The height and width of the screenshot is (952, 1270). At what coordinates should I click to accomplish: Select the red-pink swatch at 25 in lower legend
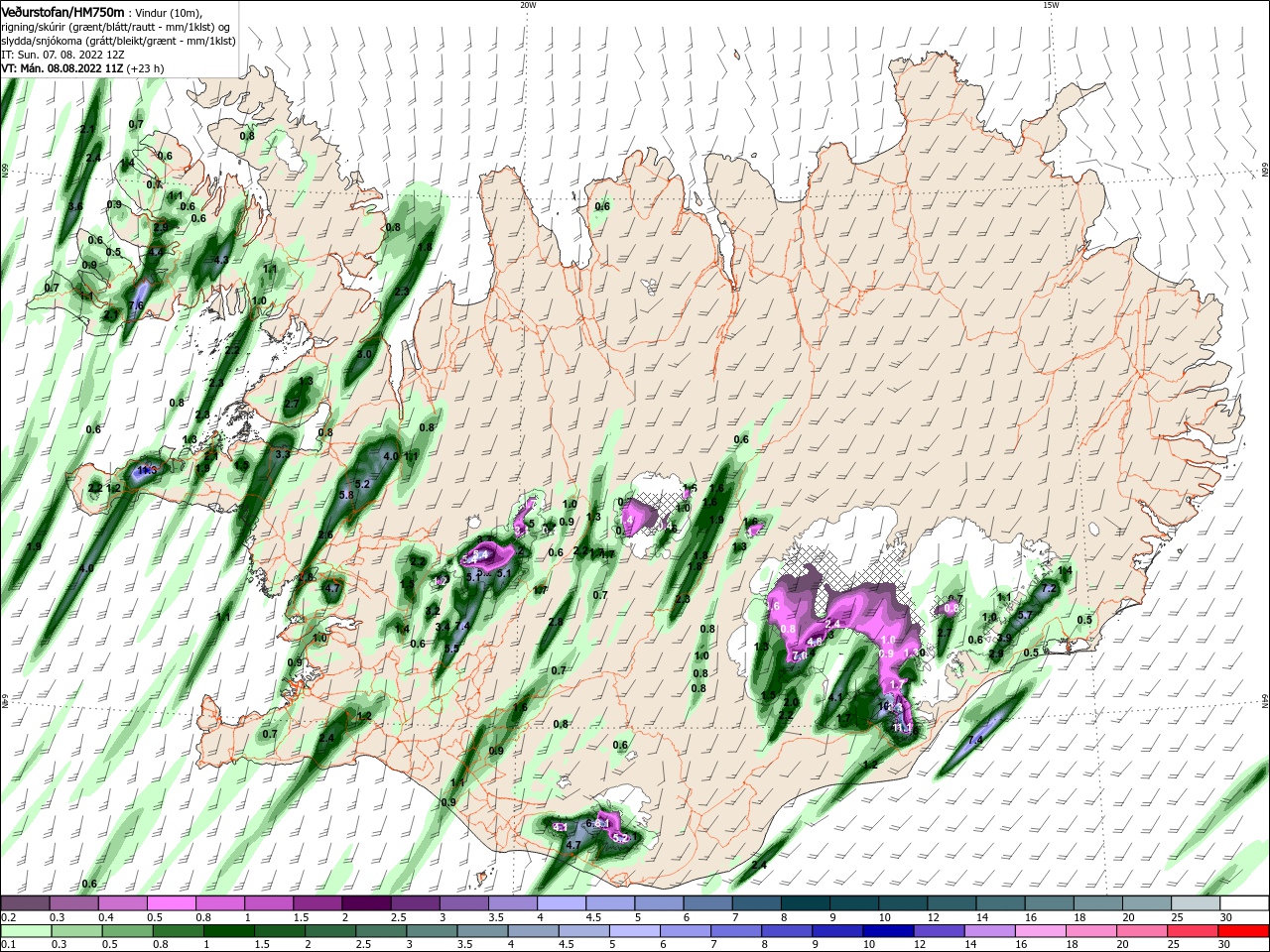coord(1191,931)
